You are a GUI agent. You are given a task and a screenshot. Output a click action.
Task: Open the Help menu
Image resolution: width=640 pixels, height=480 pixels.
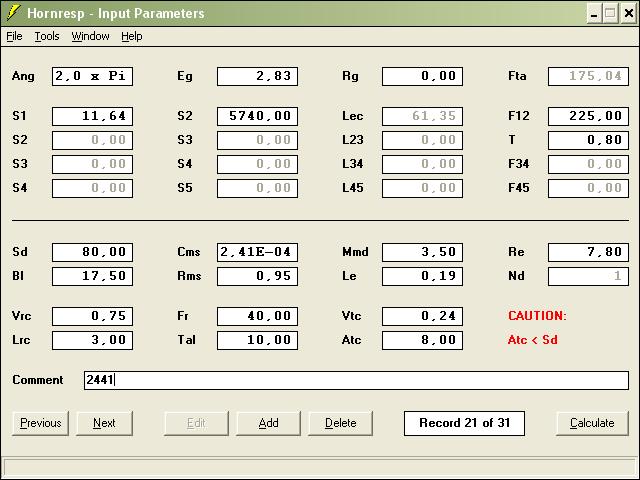click(131, 36)
